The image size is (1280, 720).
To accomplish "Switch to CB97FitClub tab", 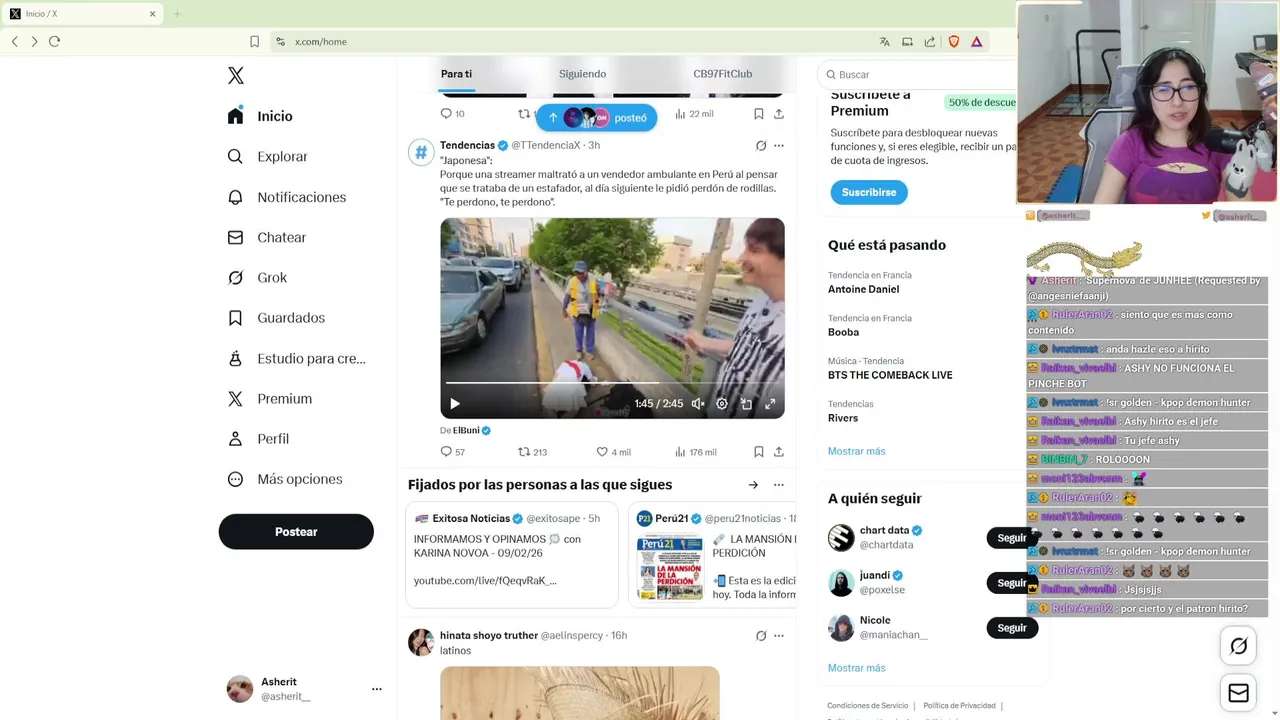I will [722, 74].
